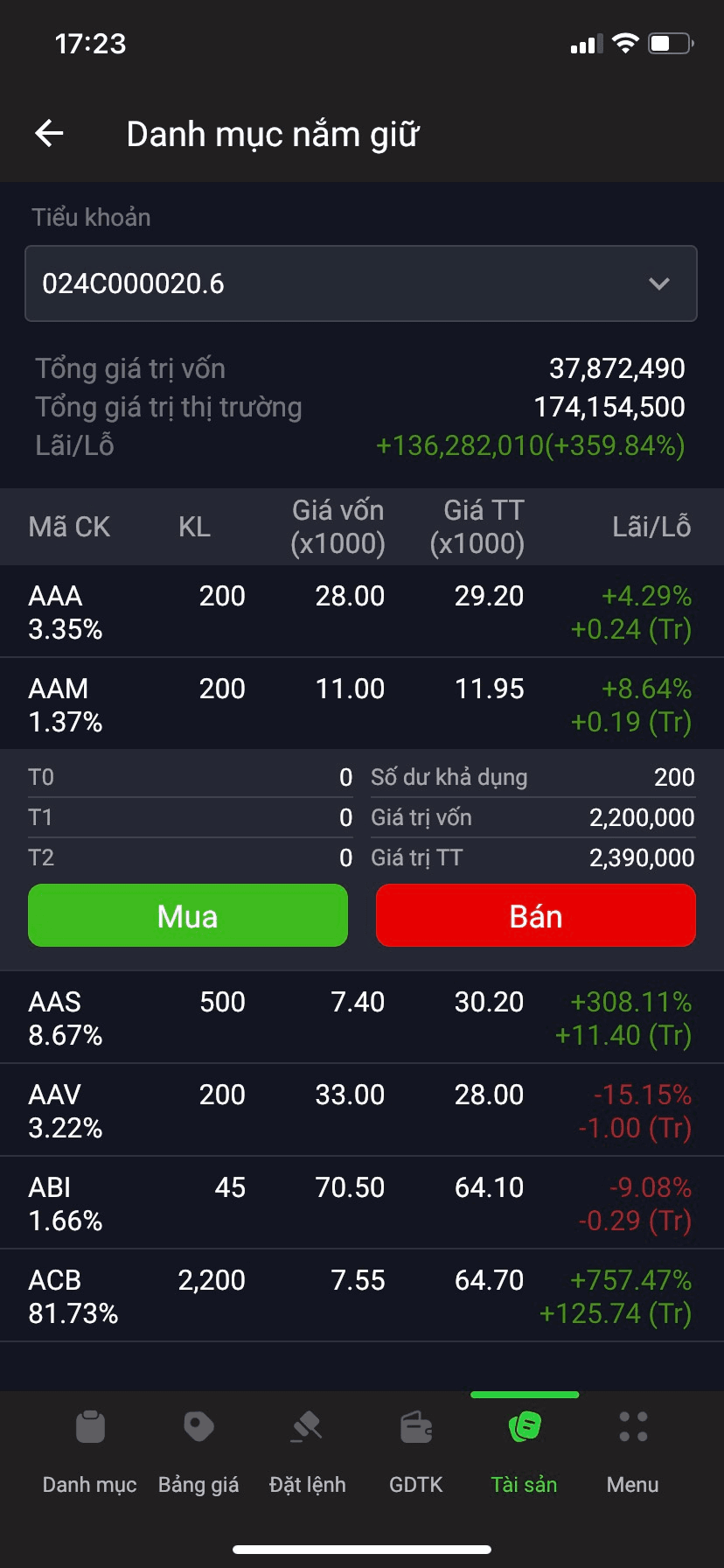Click the red Bán button
Viewport: 724px width, 1568px height.
pyautogui.click(x=536, y=915)
